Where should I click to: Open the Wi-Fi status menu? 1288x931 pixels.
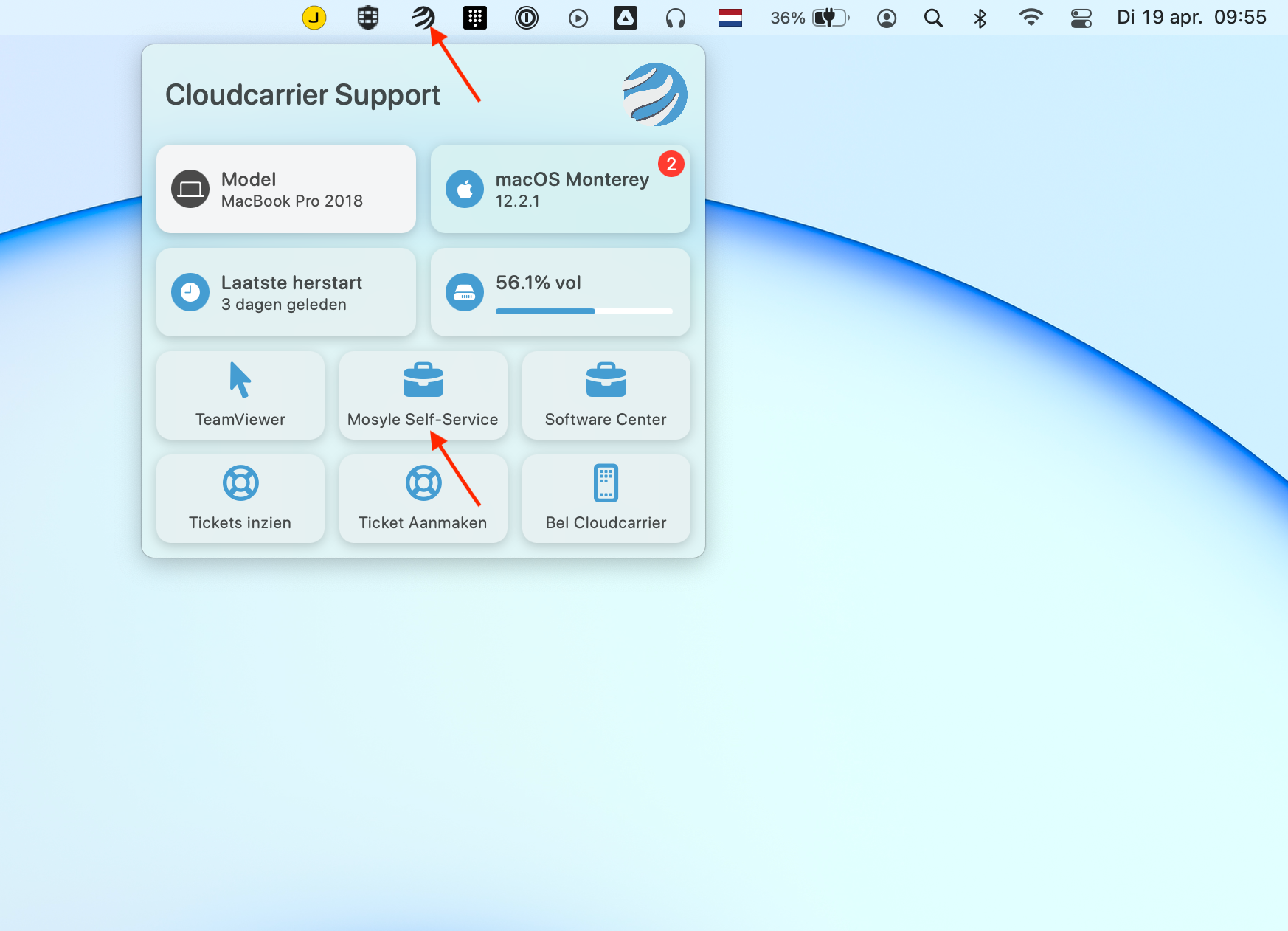[x=1031, y=17]
